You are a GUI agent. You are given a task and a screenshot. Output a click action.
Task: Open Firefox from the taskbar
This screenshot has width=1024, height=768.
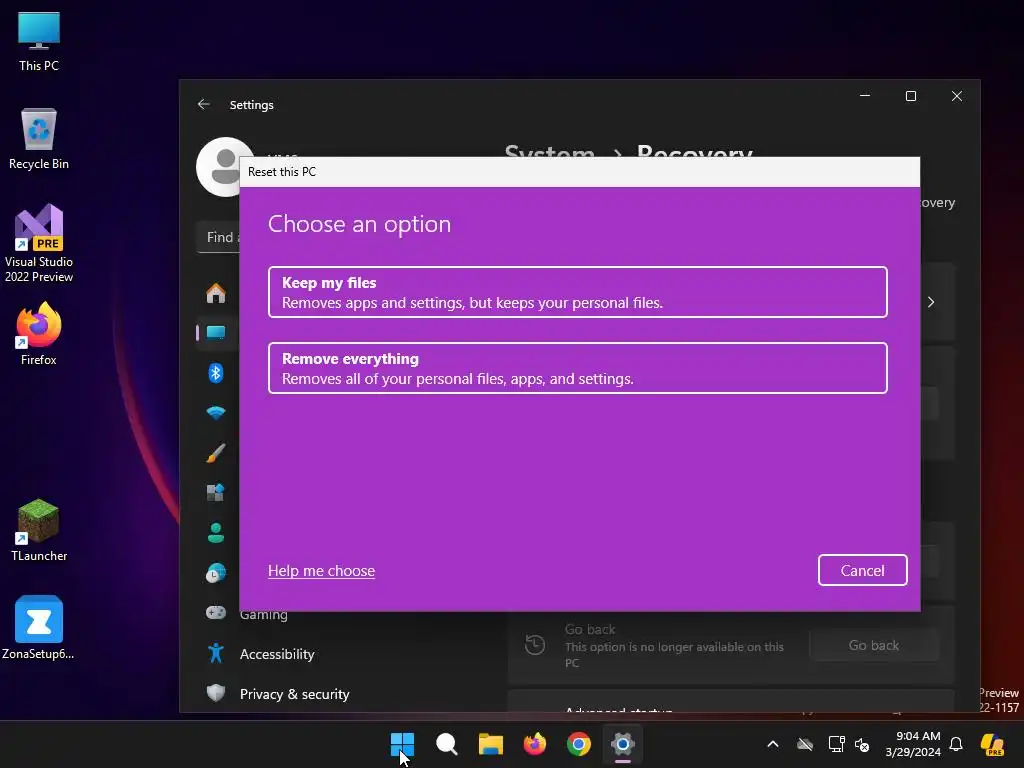pyautogui.click(x=535, y=744)
